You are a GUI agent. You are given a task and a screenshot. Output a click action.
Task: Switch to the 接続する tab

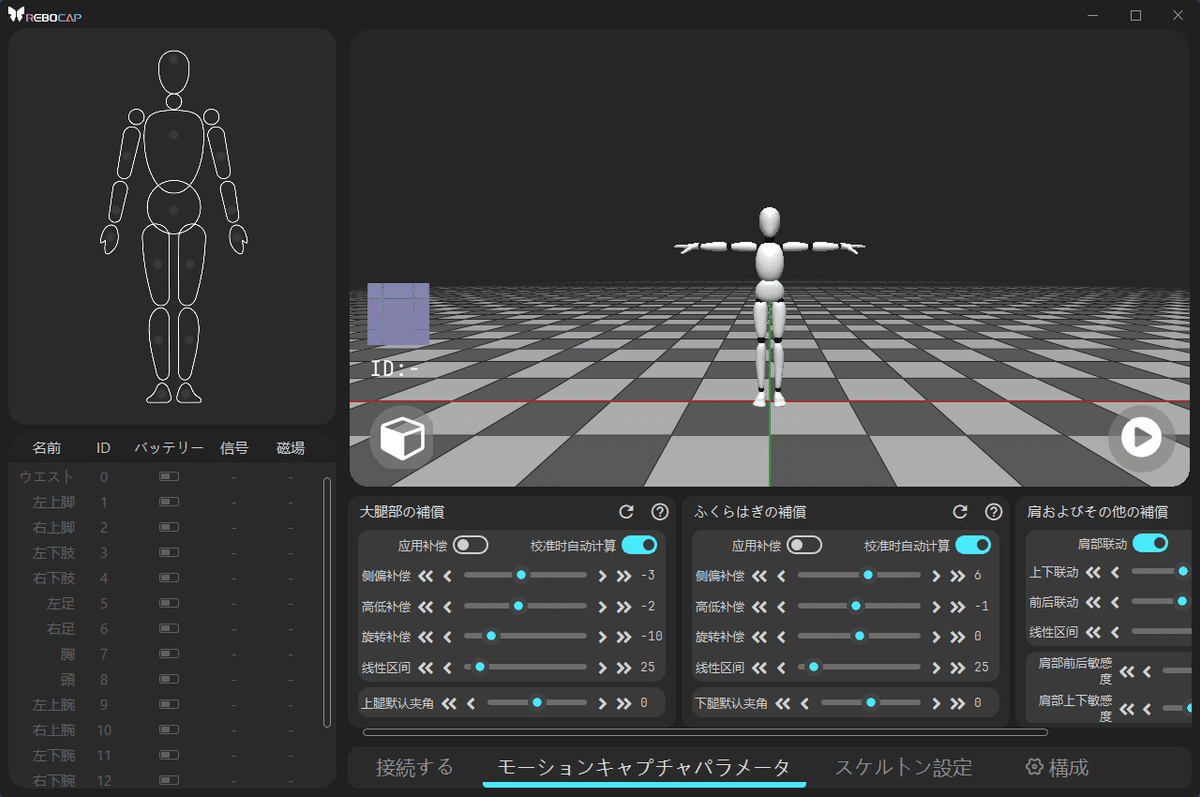tap(414, 767)
